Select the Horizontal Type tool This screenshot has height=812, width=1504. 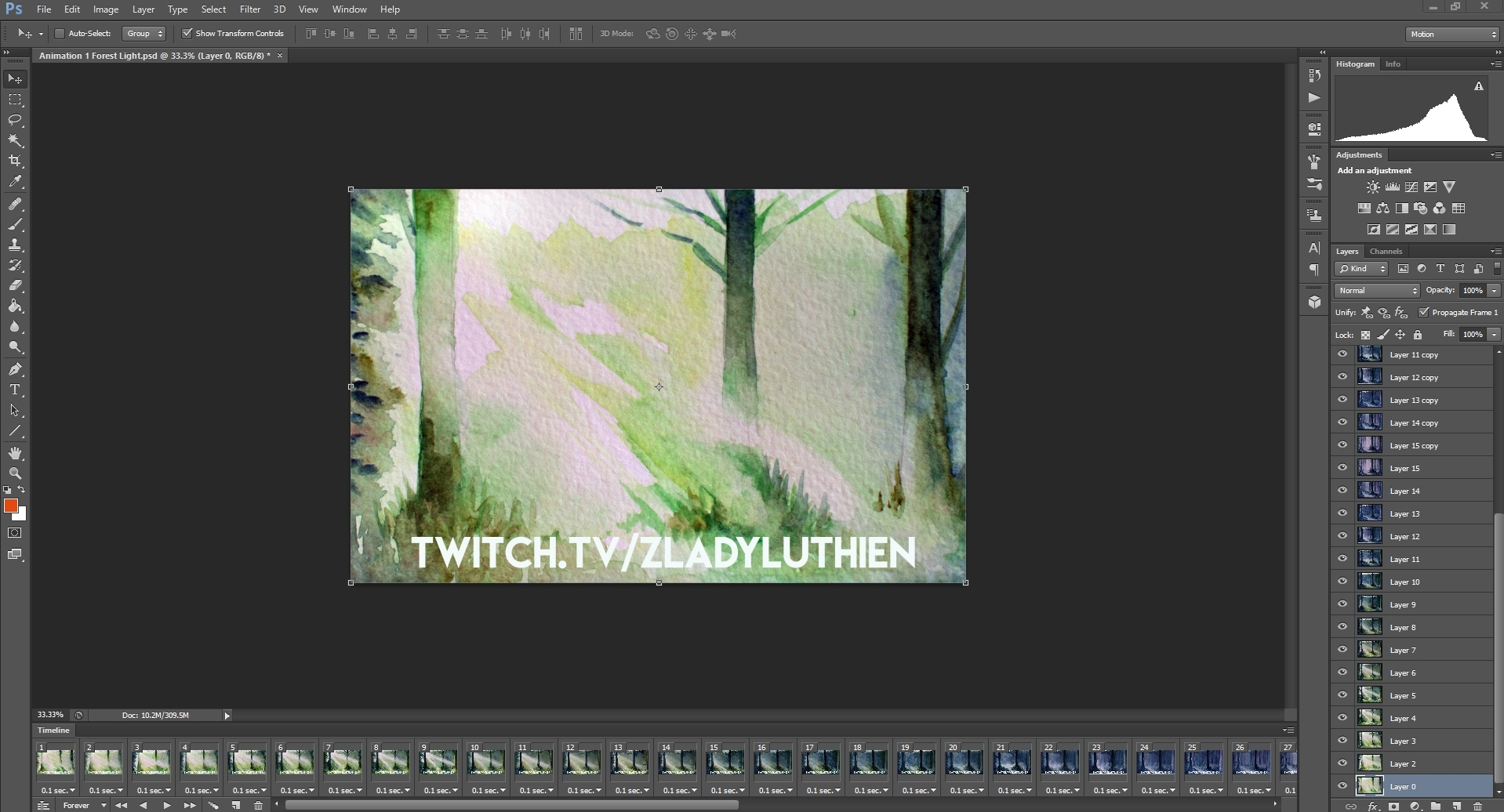pos(15,390)
